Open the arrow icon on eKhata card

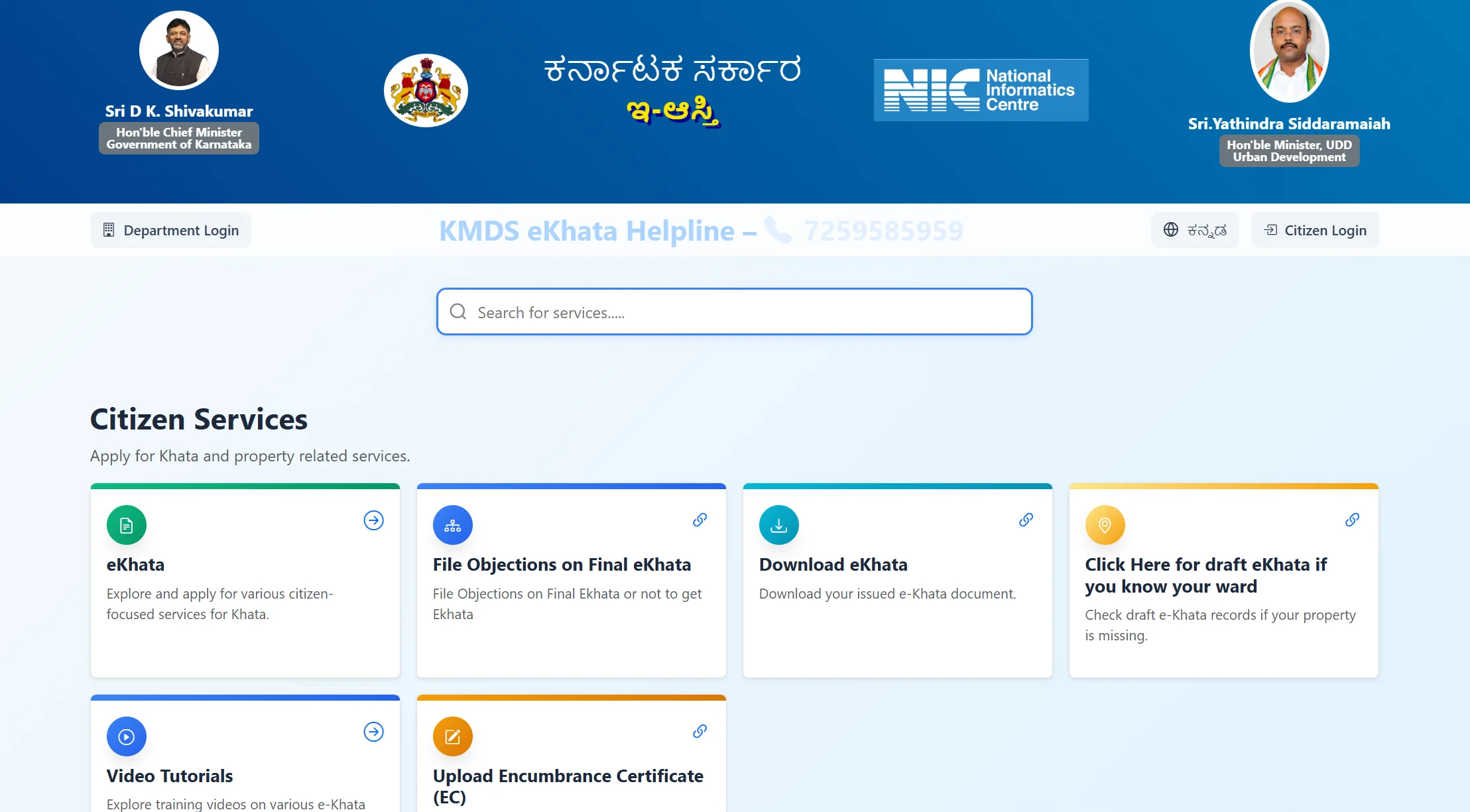click(x=374, y=520)
